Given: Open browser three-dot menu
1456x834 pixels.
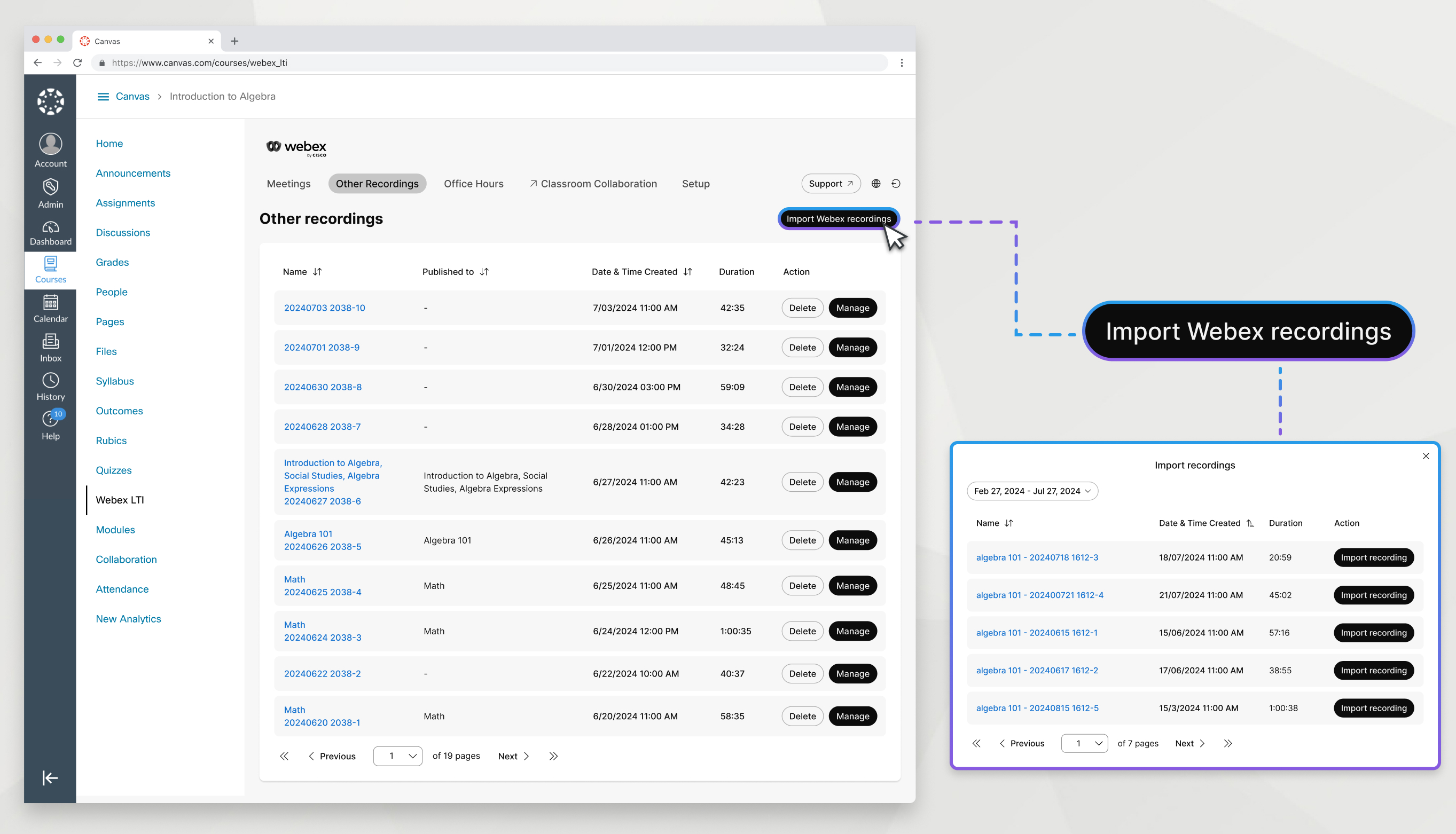Looking at the screenshot, I should coord(902,62).
